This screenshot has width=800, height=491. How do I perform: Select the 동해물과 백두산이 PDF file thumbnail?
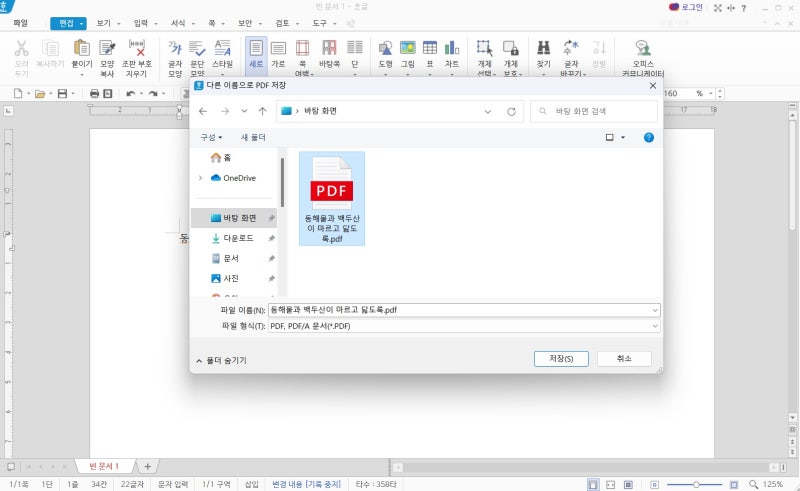[332, 199]
